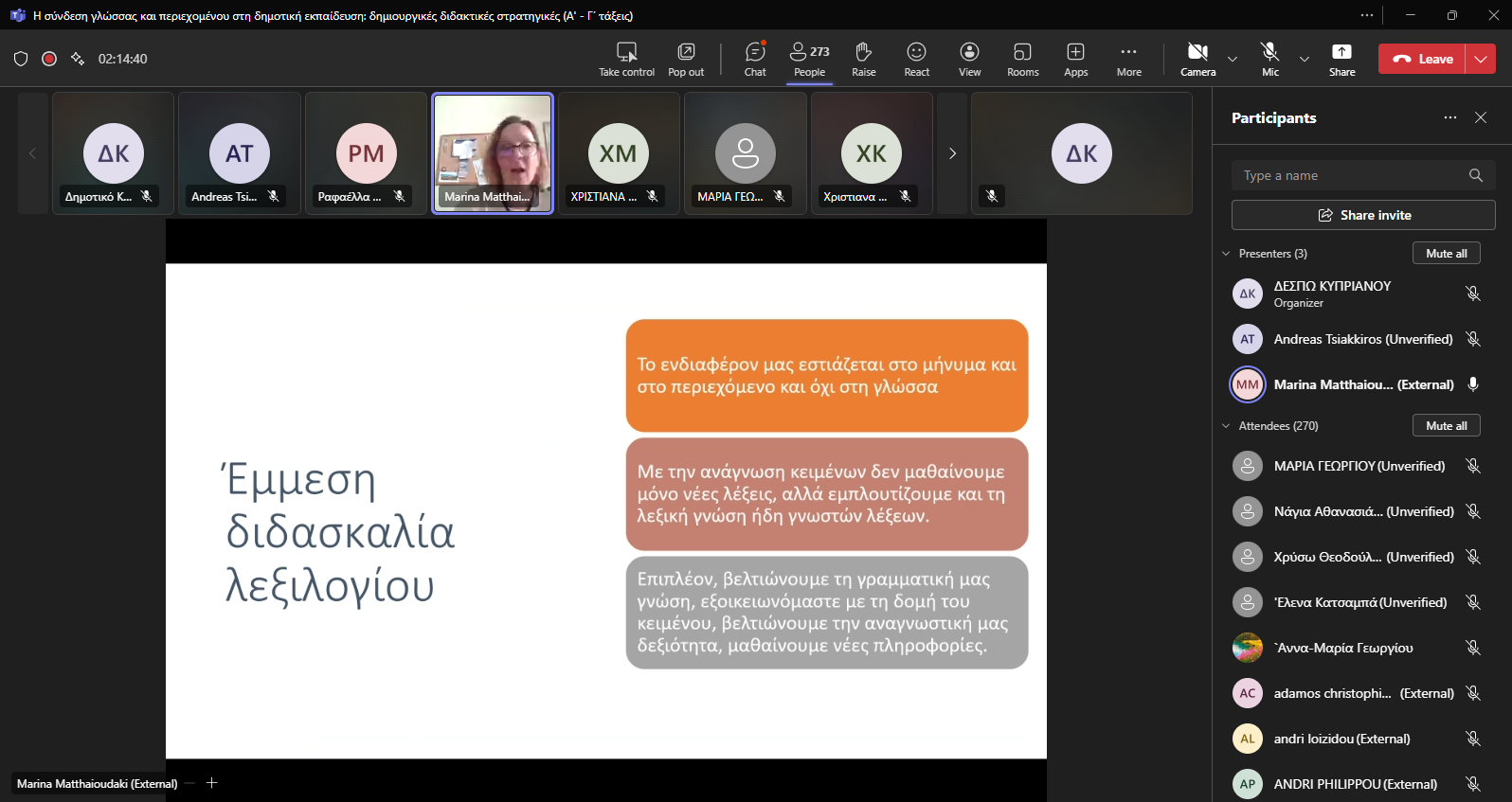This screenshot has width=1512, height=802.
Task: Collapse the Presenters section
Action: pyautogui.click(x=1226, y=254)
